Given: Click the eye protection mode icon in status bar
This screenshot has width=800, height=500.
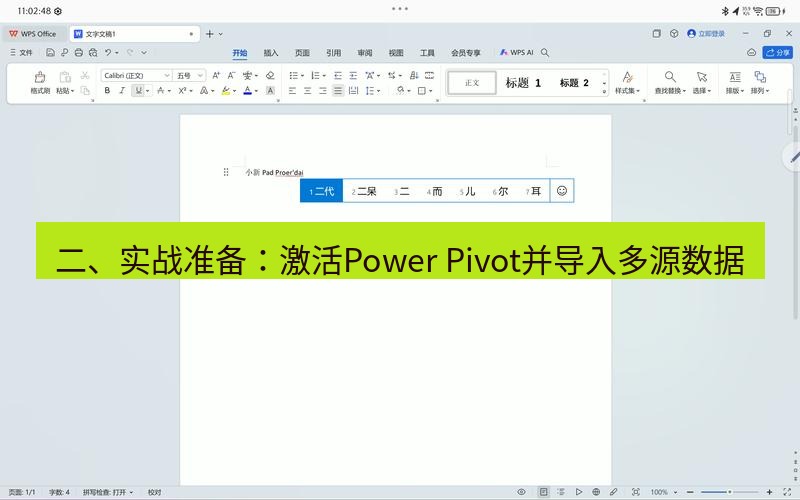Looking at the screenshot, I should (x=521, y=492).
